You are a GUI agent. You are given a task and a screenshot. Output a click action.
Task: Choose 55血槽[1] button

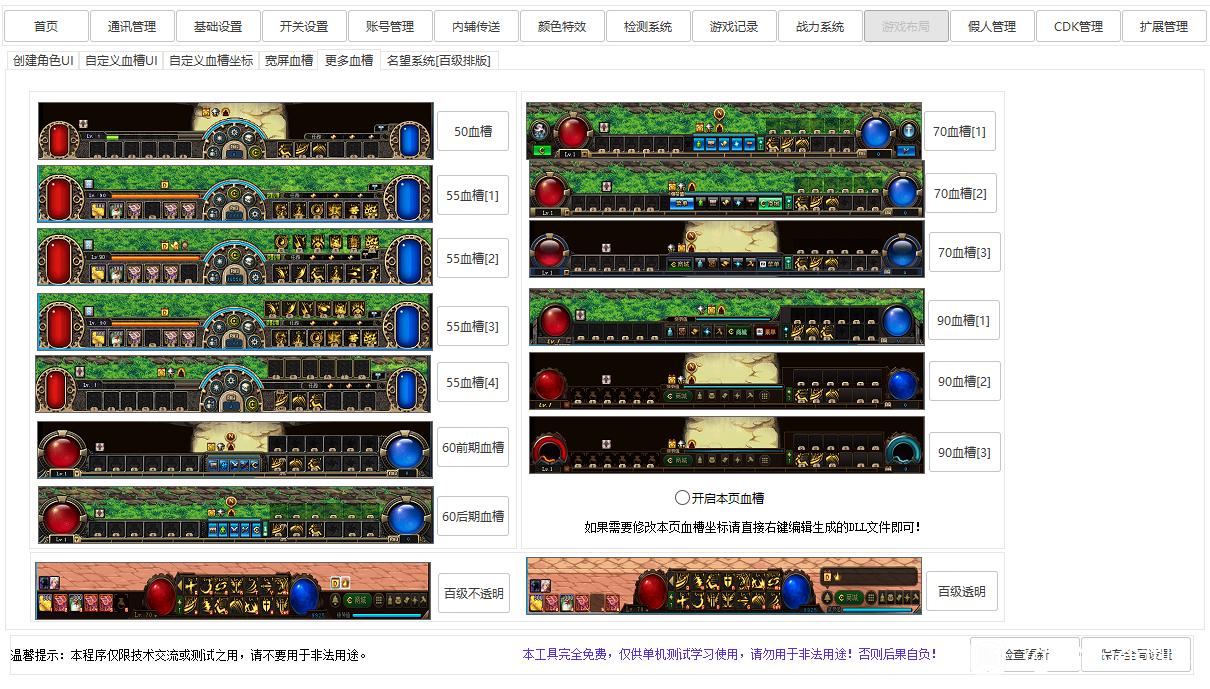[473, 195]
